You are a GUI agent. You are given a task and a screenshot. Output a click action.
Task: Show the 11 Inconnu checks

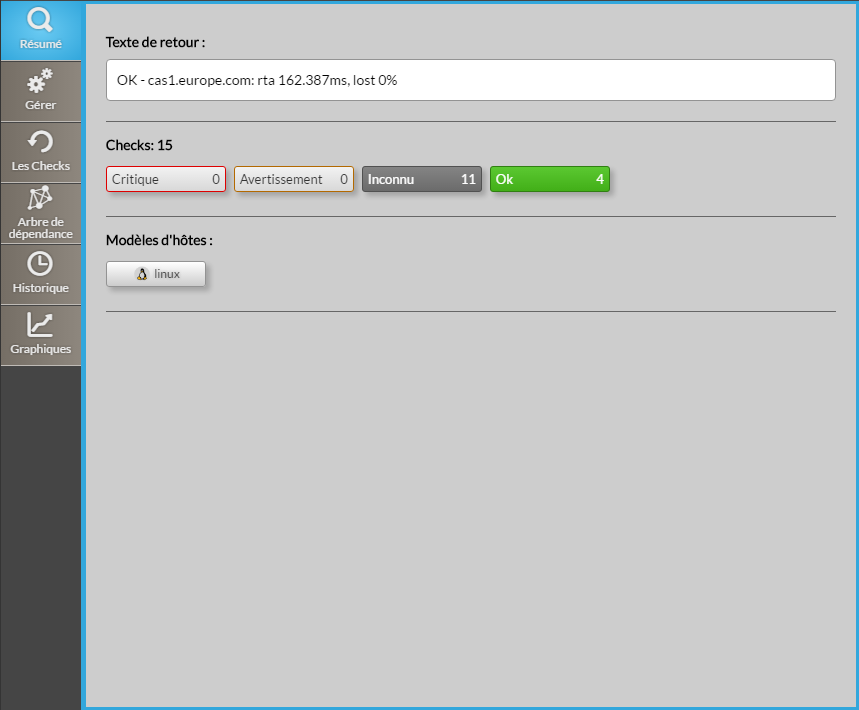[422, 179]
